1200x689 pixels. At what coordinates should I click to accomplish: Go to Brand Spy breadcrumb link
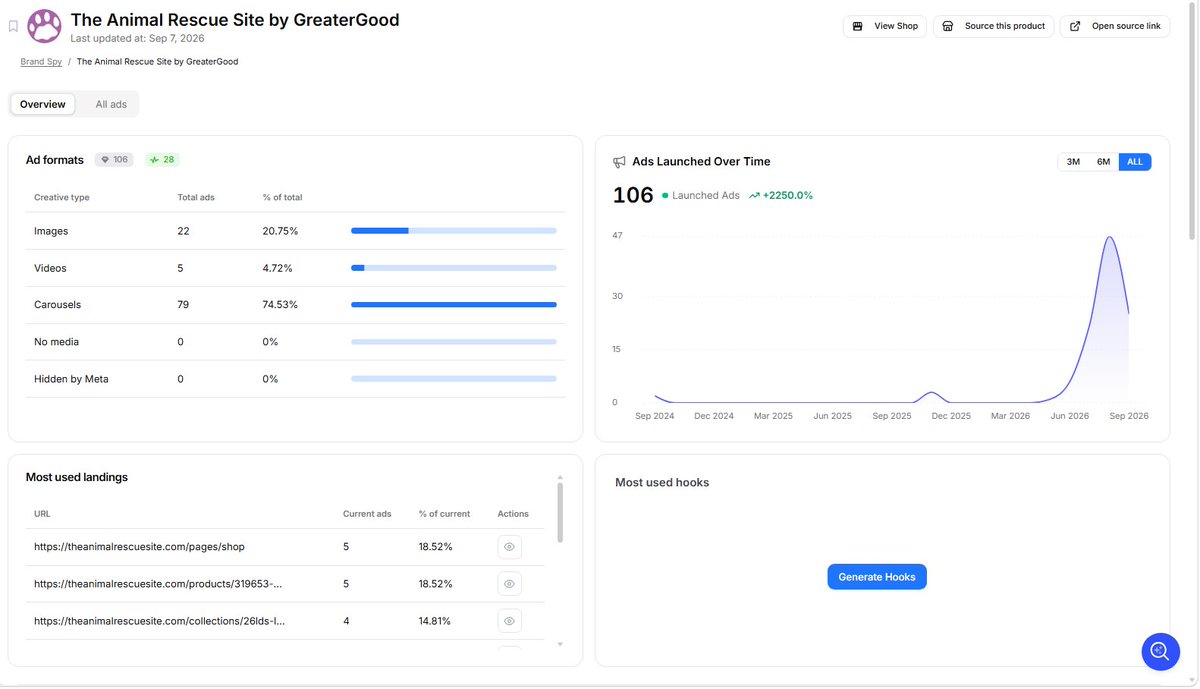[41, 62]
